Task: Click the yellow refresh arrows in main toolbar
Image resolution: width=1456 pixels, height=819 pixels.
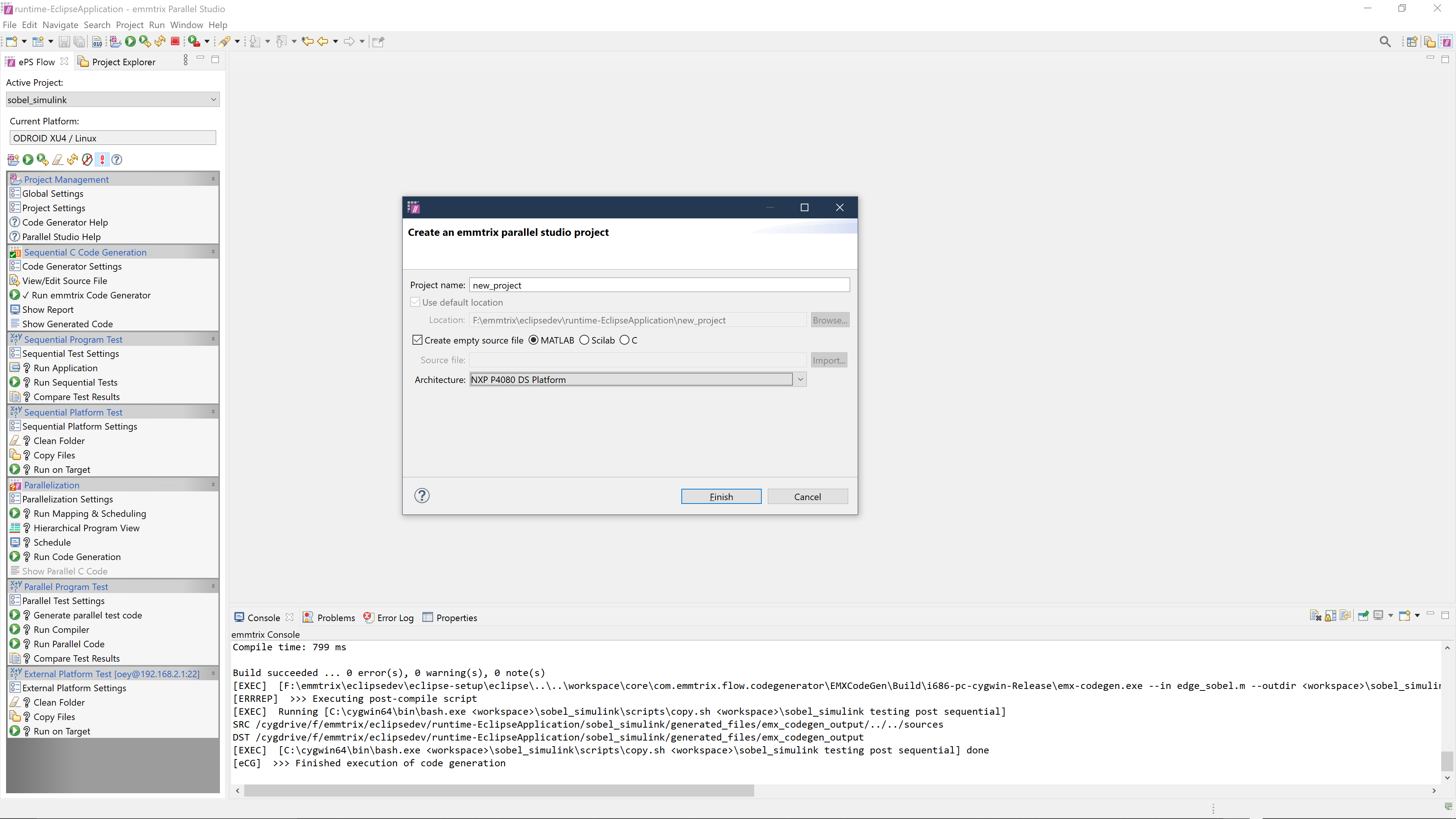Action: point(160,41)
